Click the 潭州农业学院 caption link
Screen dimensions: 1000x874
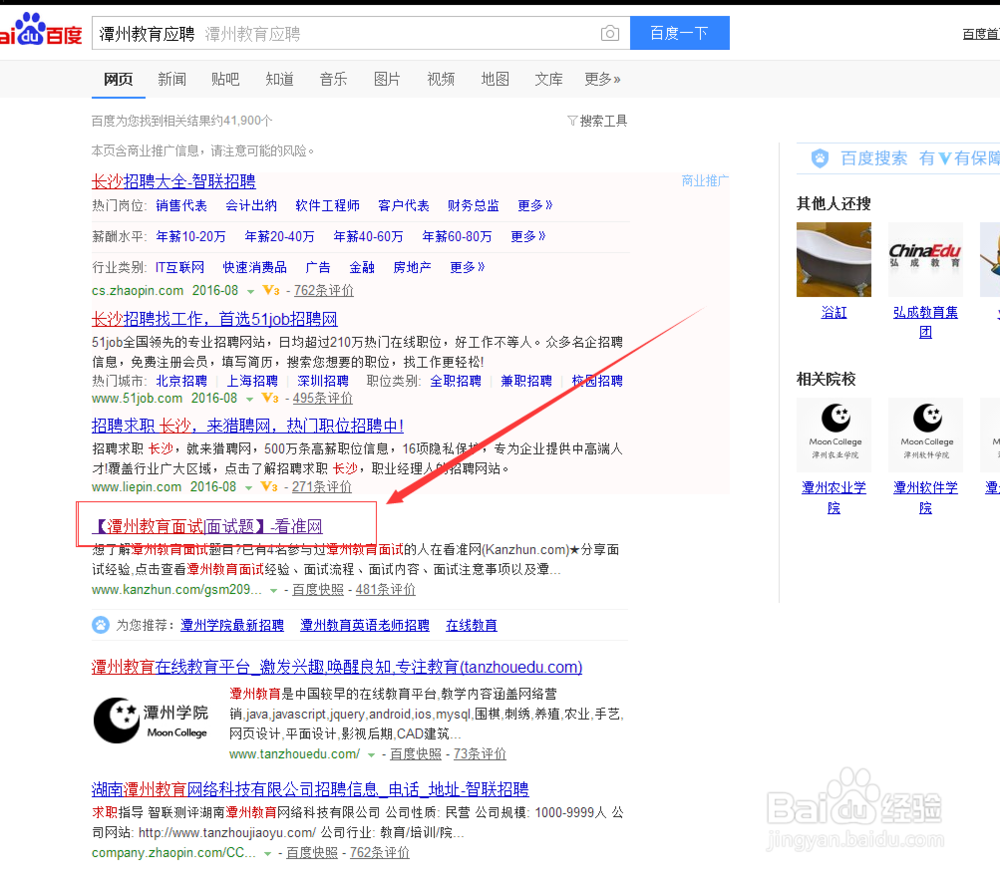click(834, 498)
